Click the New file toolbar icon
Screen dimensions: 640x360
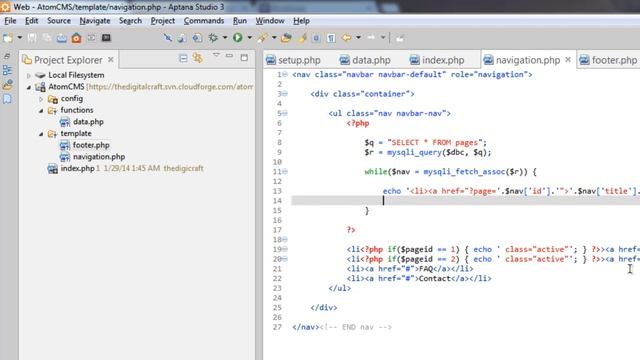tap(8, 38)
